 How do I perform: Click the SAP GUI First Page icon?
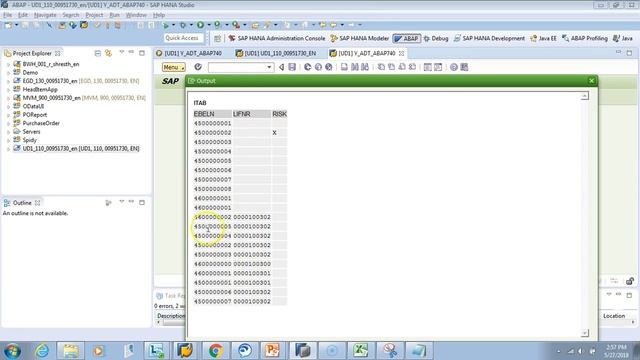click(x=381, y=67)
